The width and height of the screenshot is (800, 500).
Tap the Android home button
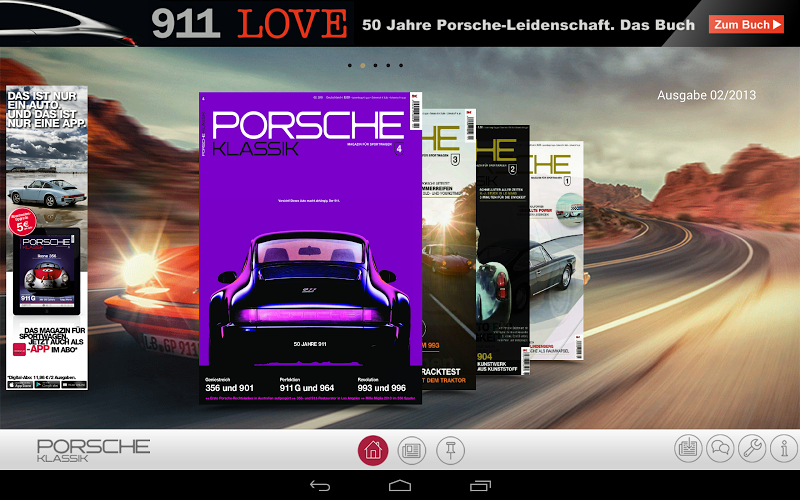[x=399, y=485]
